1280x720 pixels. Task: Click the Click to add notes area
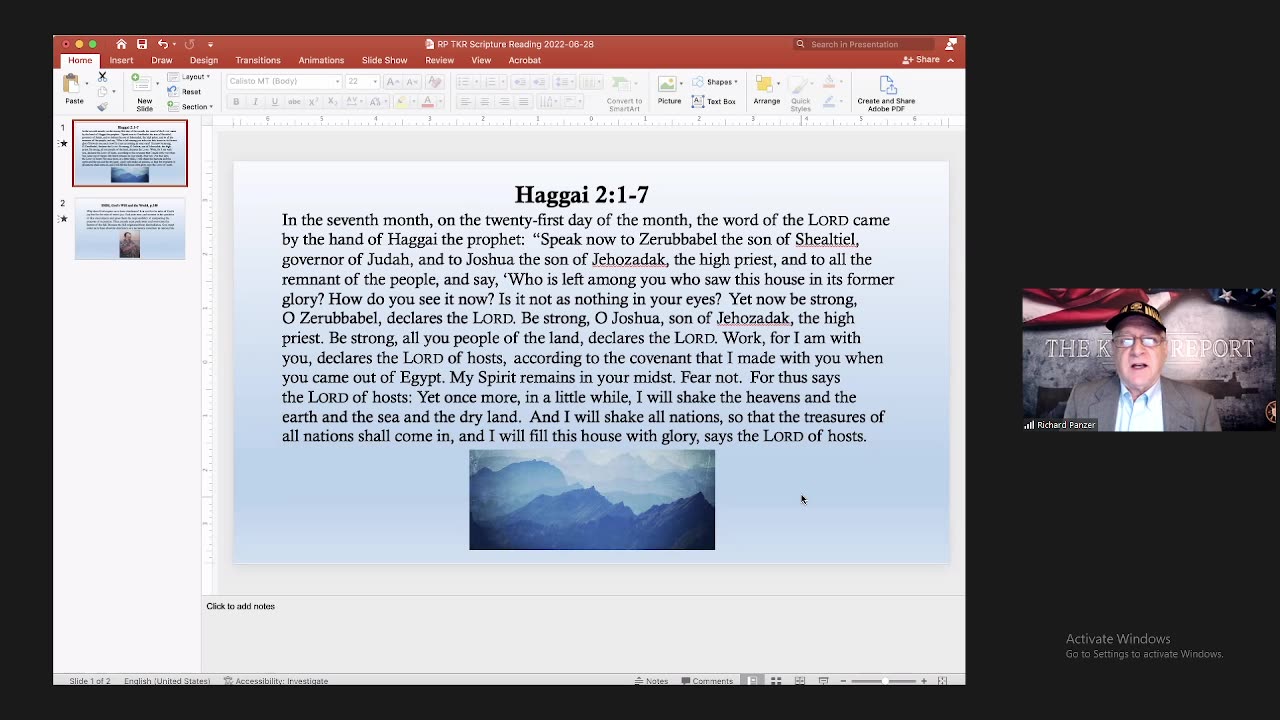click(x=240, y=606)
